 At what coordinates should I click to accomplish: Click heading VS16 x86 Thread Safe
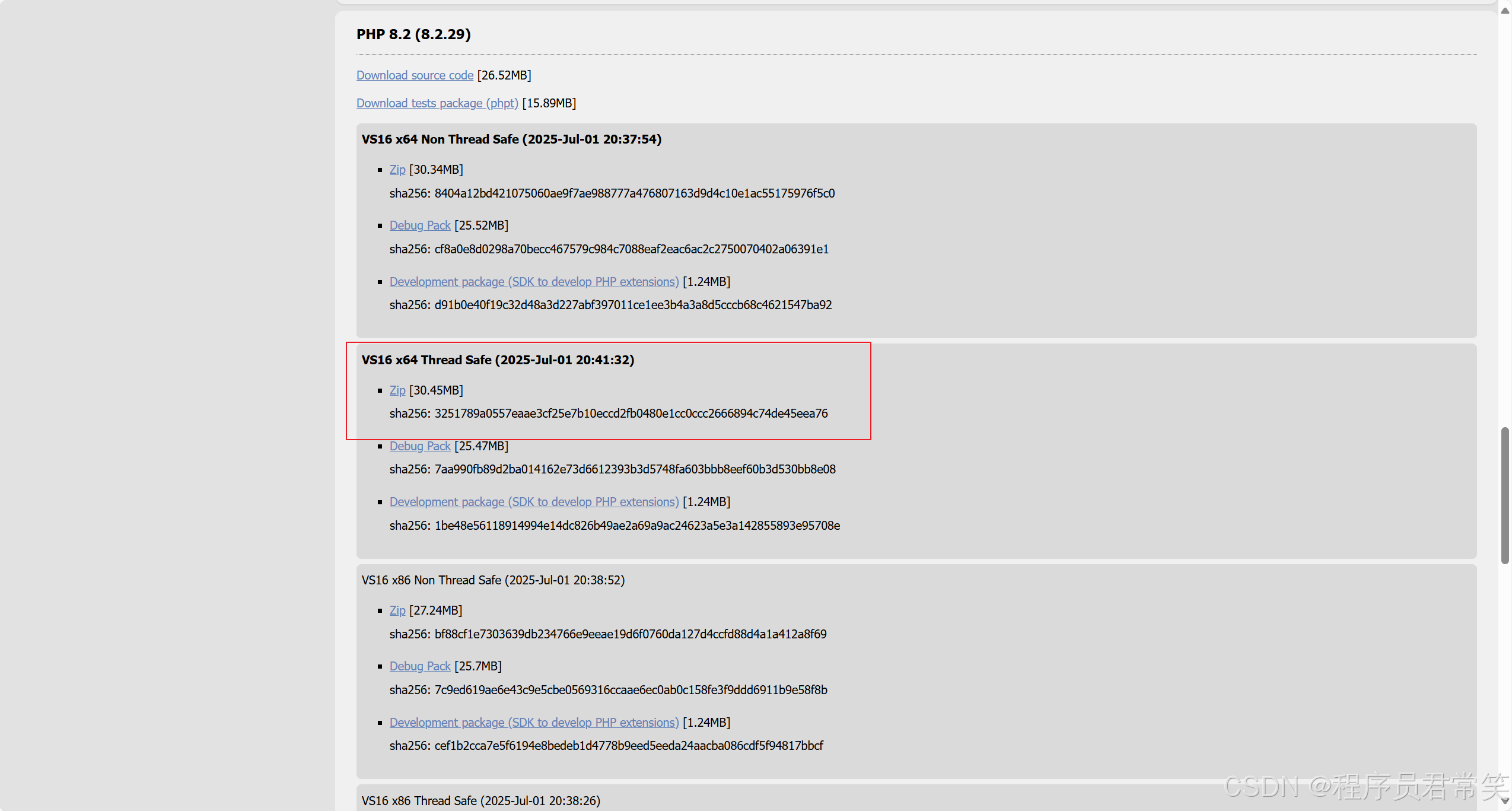pos(480,801)
